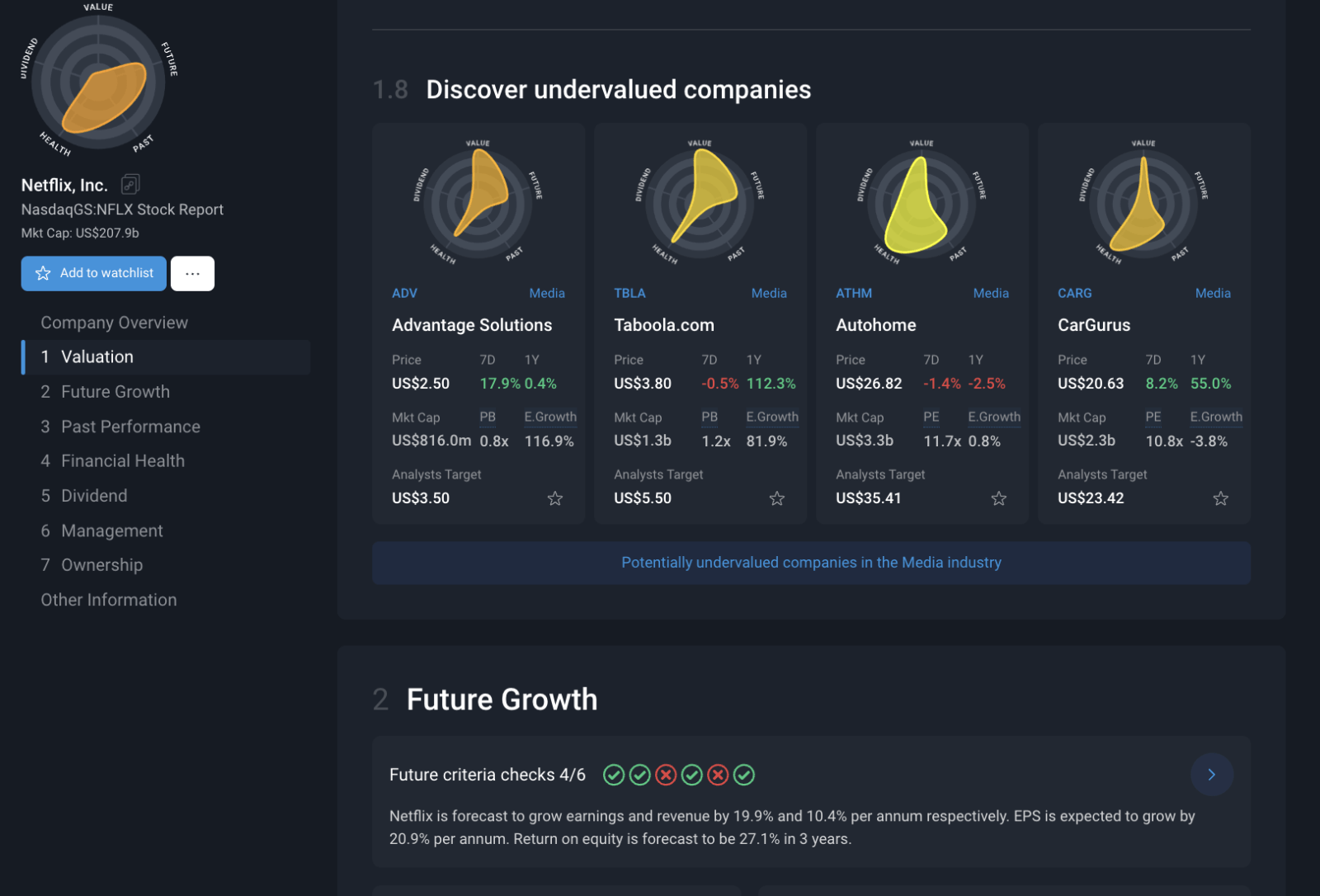Viewport: 1320px width, 896px height.
Task: Click Taboola.com company name
Action: [664, 325]
